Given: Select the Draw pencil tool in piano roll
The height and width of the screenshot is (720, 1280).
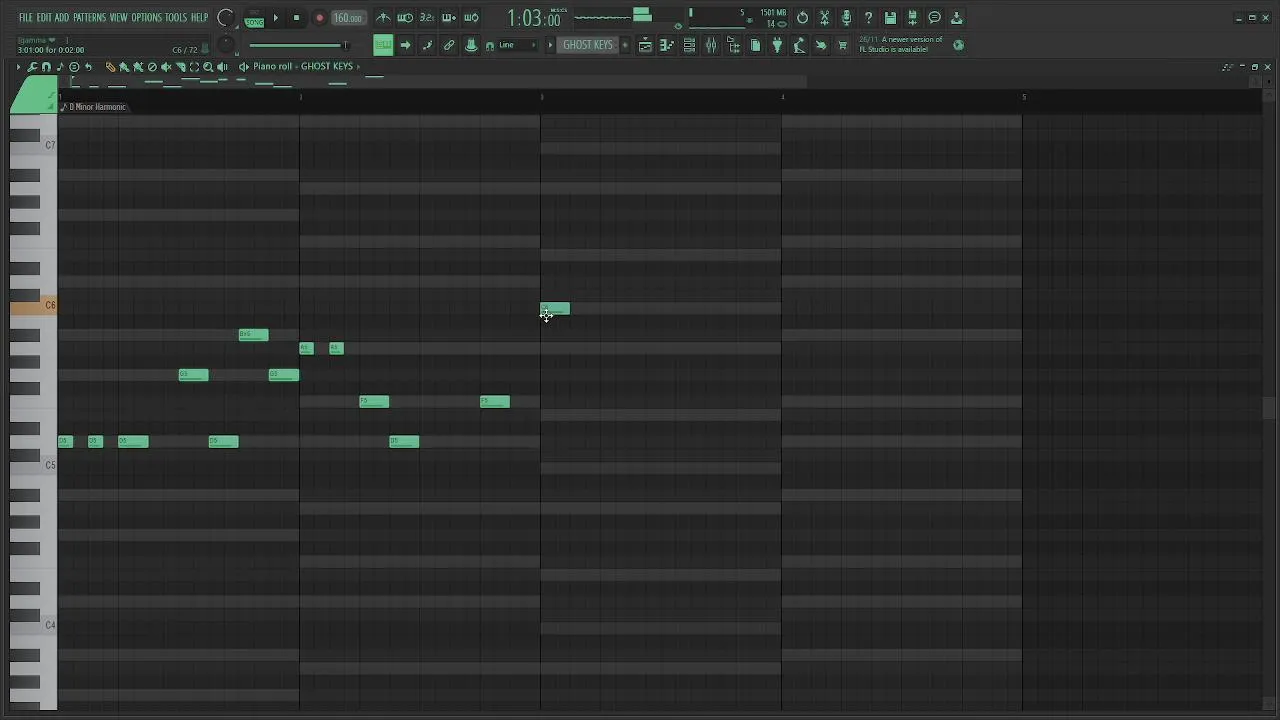Looking at the screenshot, I should point(110,67).
